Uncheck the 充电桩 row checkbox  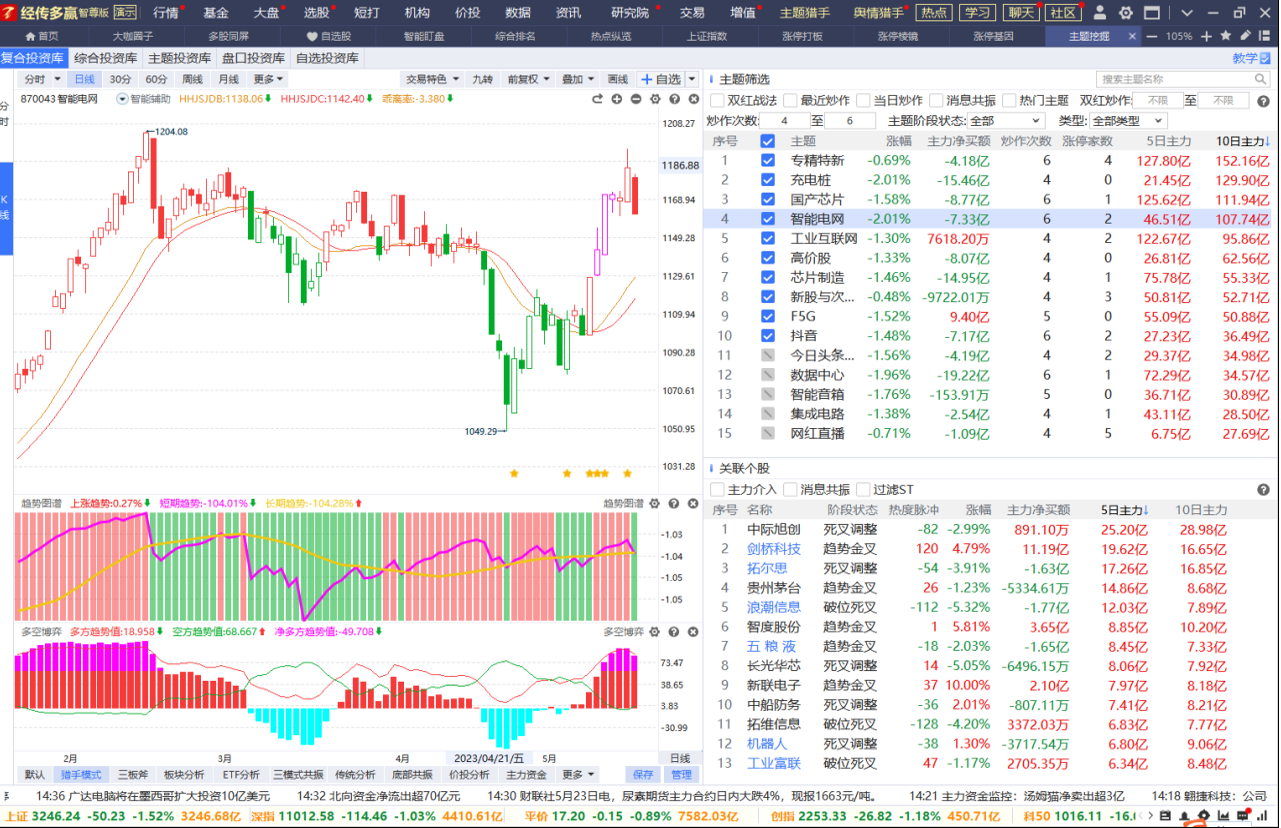[x=768, y=180]
